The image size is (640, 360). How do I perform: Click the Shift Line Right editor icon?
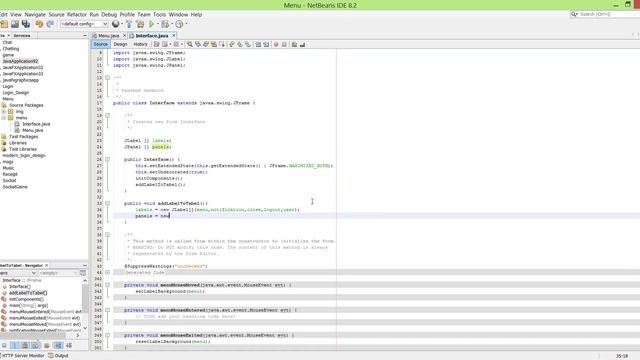266,44
